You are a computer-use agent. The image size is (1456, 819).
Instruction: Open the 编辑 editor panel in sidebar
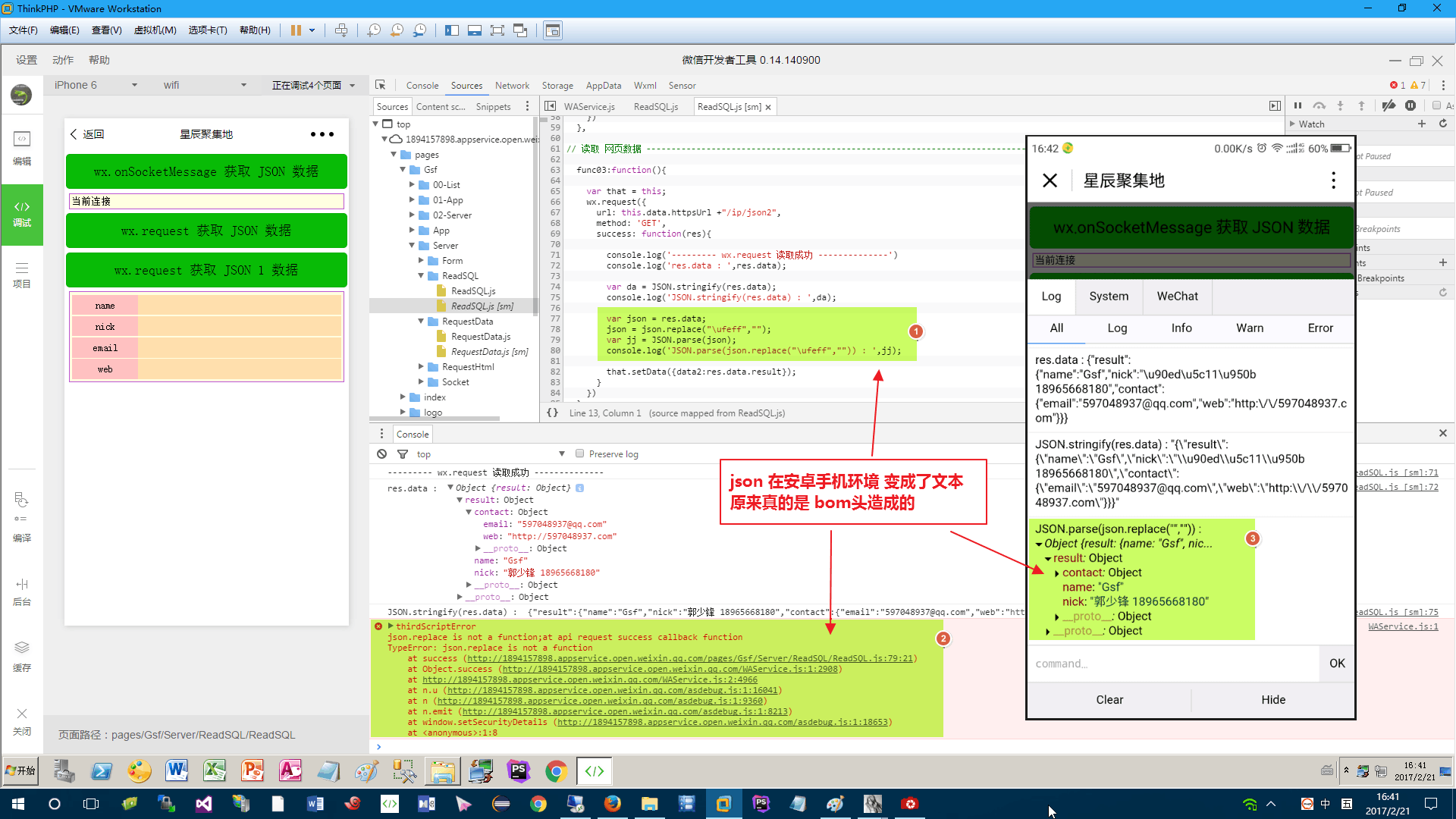[x=22, y=149]
